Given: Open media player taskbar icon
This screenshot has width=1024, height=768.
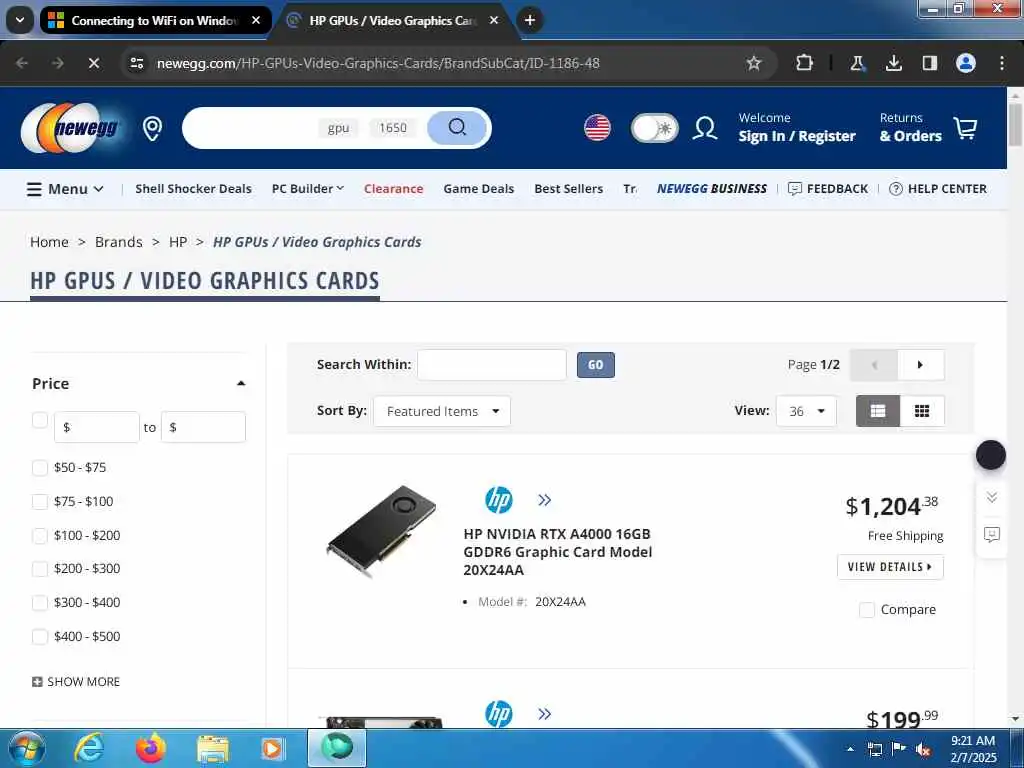Looking at the screenshot, I should point(272,748).
